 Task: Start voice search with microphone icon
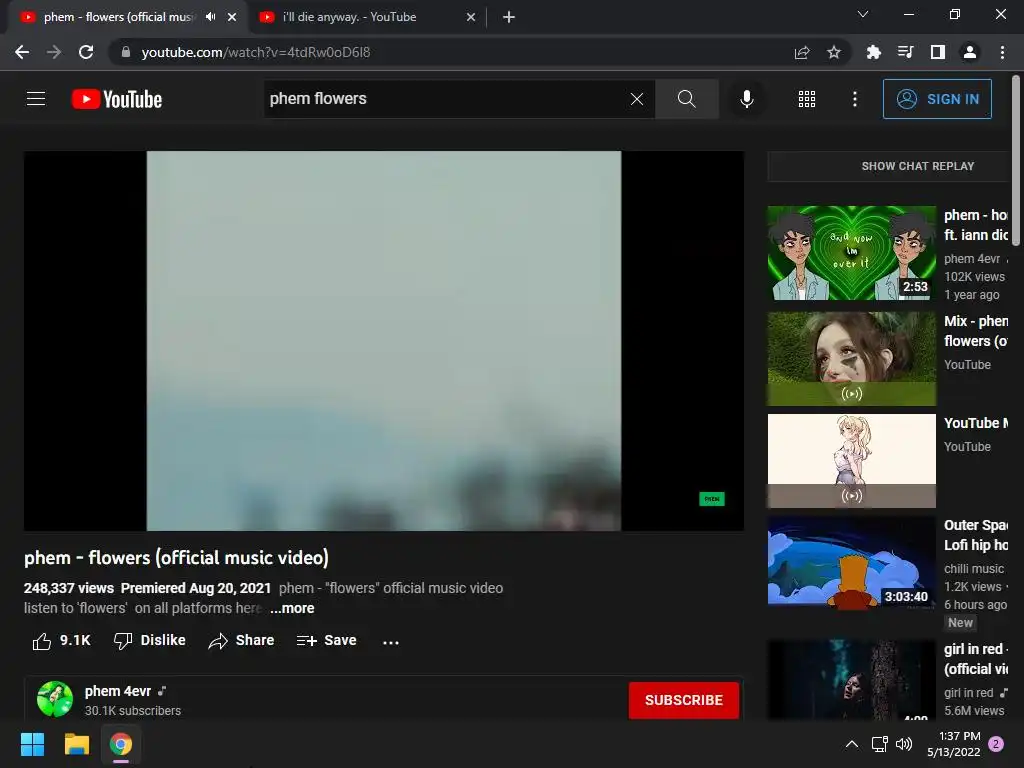click(x=746, y=99)
